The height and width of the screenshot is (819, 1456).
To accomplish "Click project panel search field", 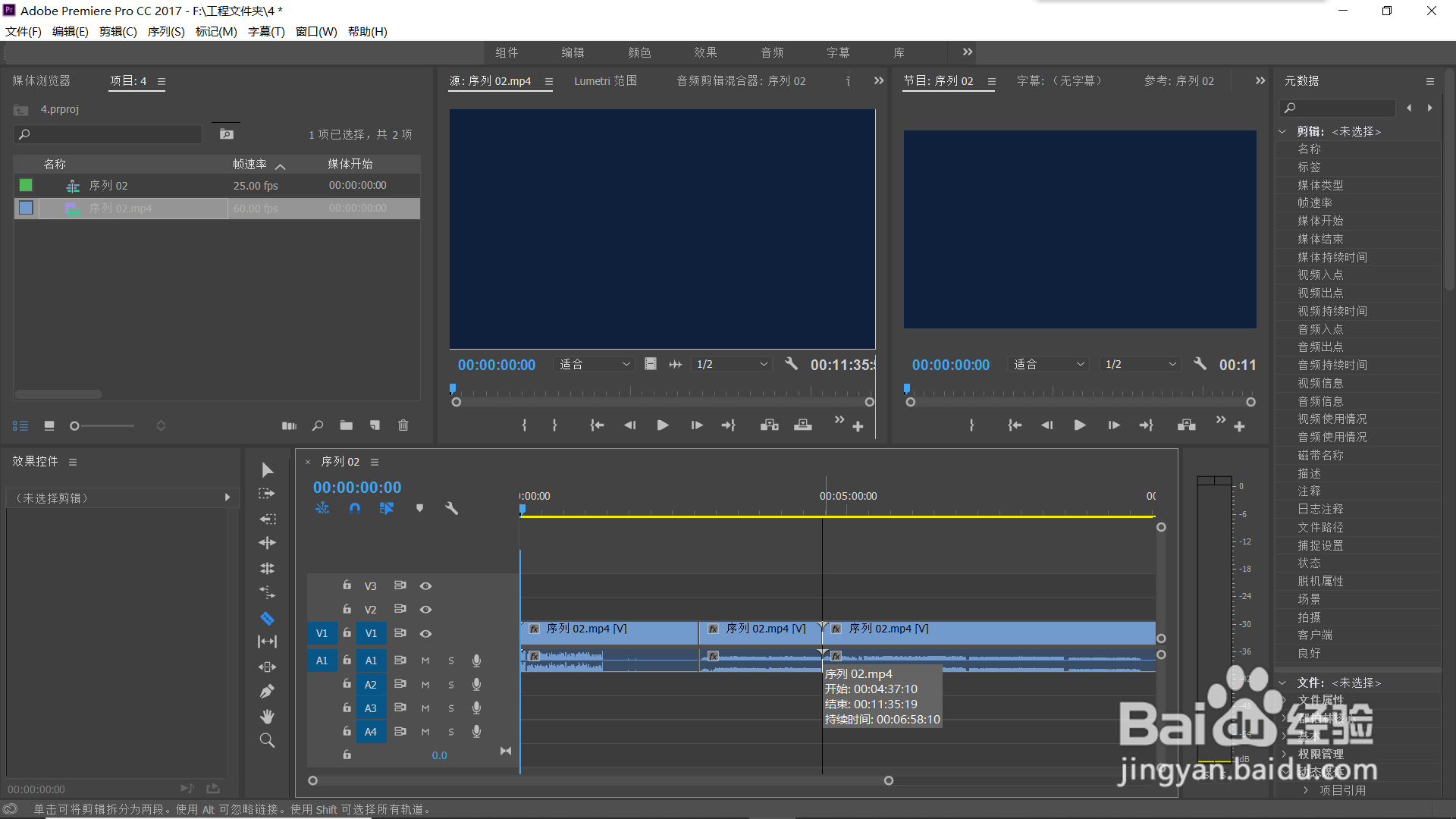I will [x=108, y=134].
